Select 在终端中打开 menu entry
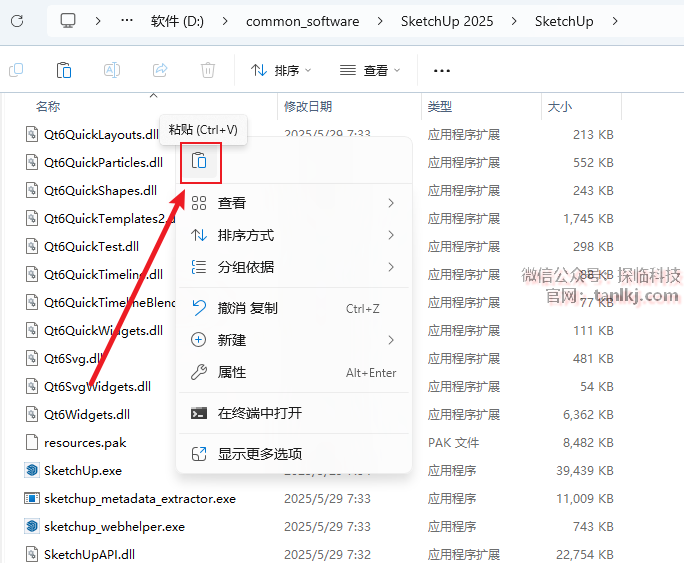Viewport: 684px width, 563px height. click(294, 413)
